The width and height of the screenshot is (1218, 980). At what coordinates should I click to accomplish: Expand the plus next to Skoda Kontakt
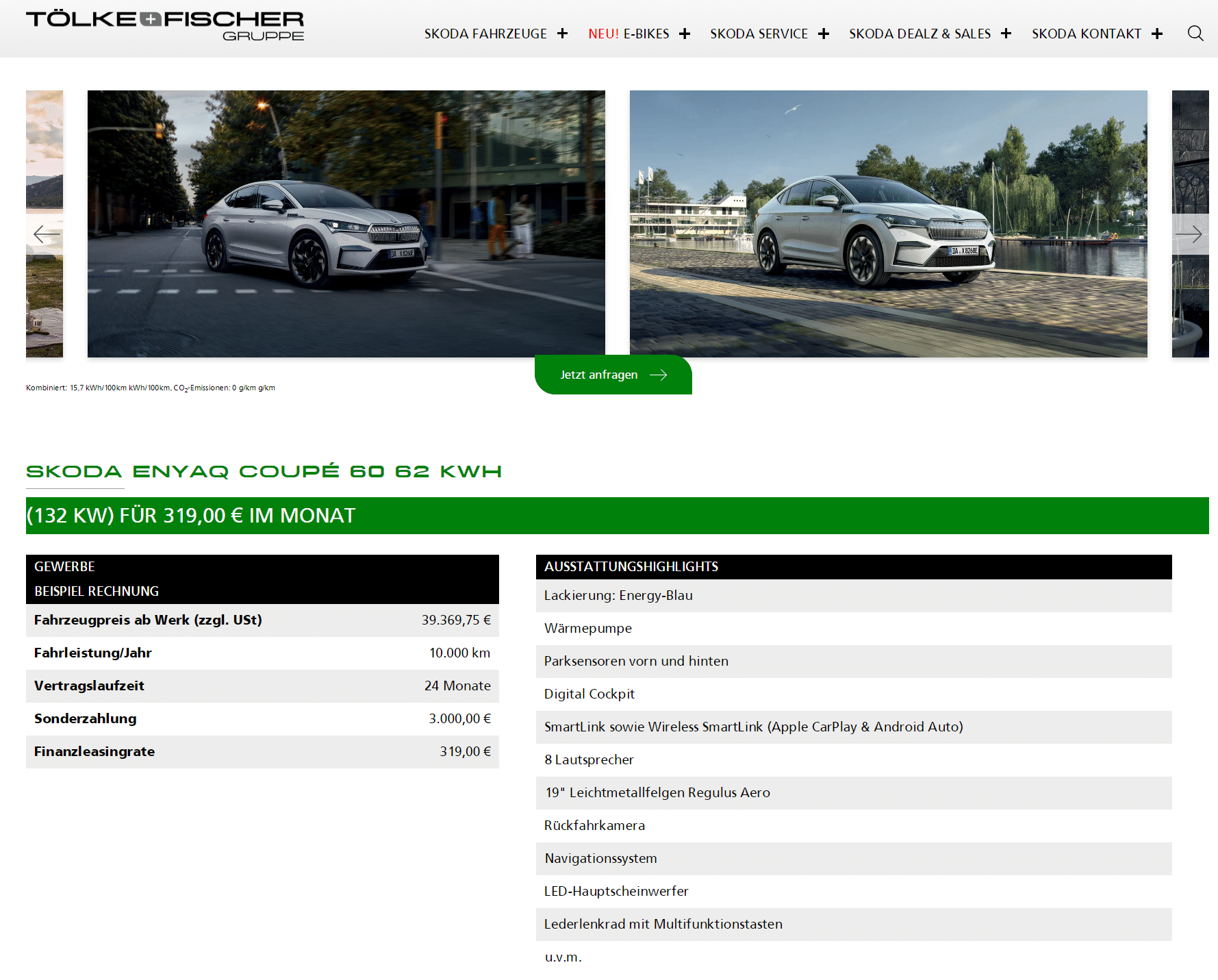pyautogui.click(x=1157, y=34)
